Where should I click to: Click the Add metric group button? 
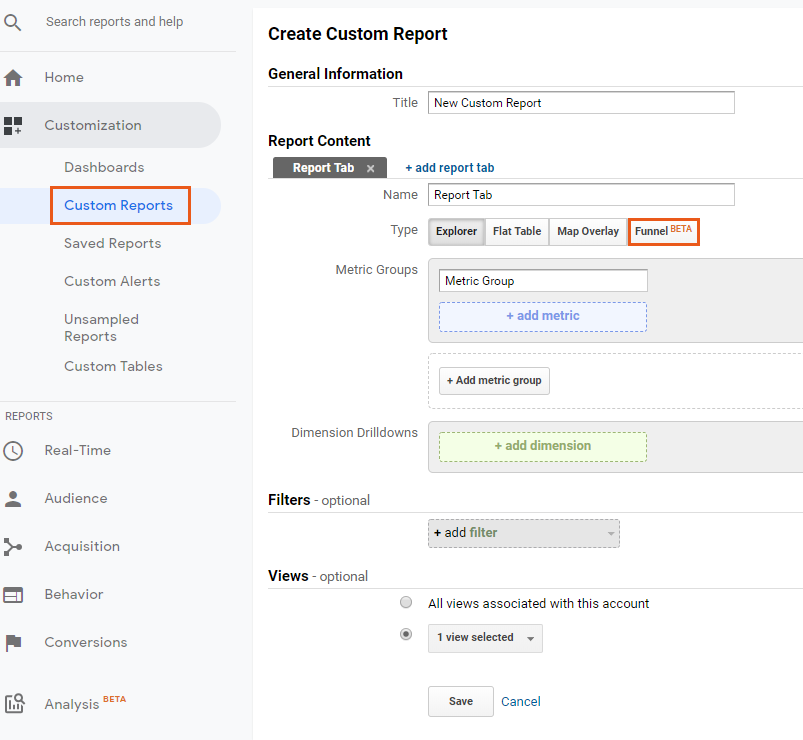(494, 380)
